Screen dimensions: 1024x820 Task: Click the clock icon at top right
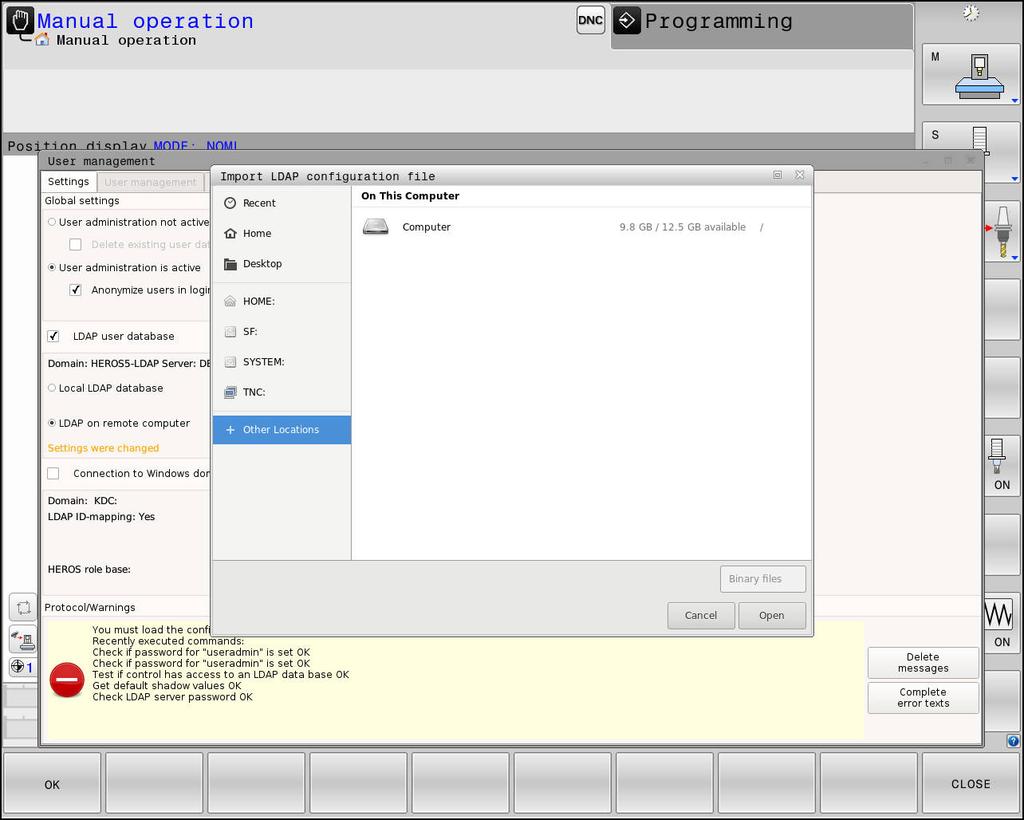point(971,13)
